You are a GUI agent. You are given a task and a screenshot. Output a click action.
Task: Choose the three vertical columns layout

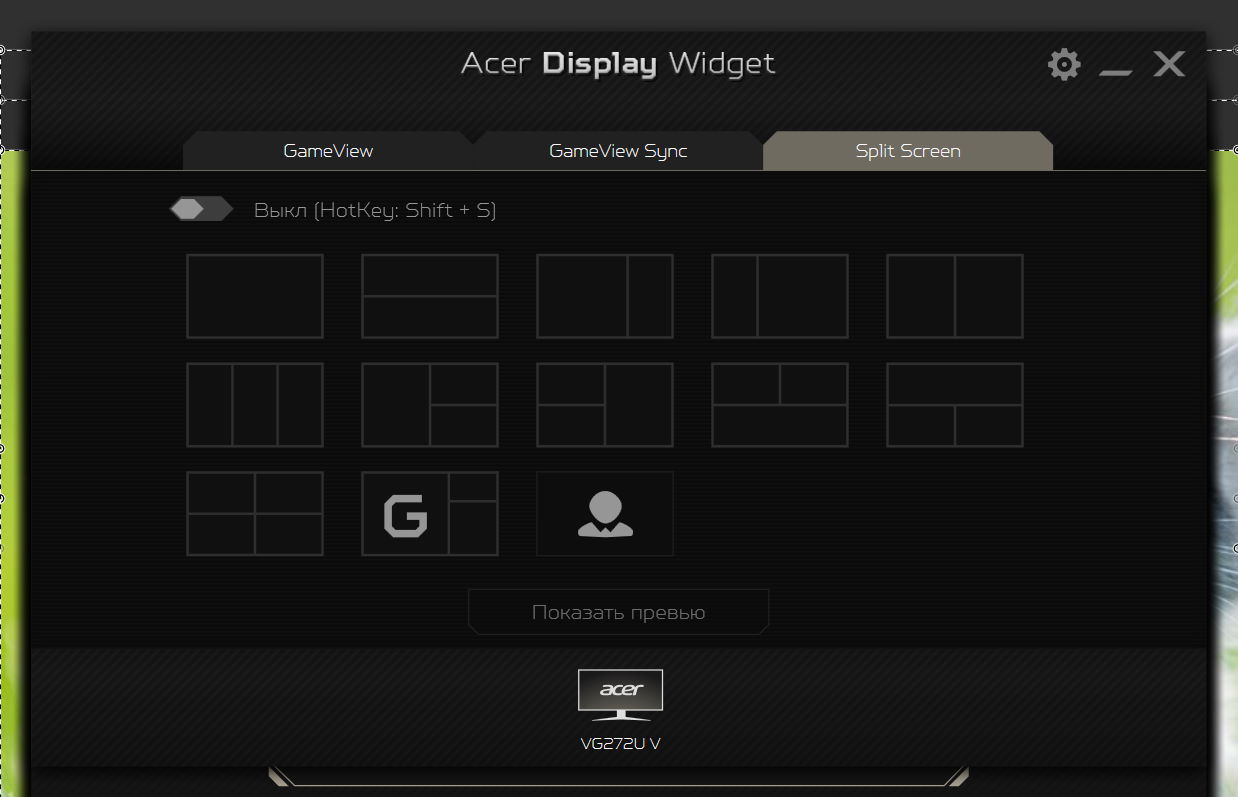(x=255, y=405)
